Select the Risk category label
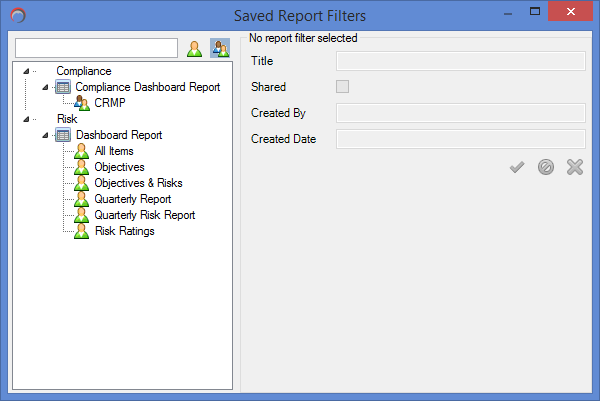The height and width of the screenshot is (401, 600). [x=67, y=119]
